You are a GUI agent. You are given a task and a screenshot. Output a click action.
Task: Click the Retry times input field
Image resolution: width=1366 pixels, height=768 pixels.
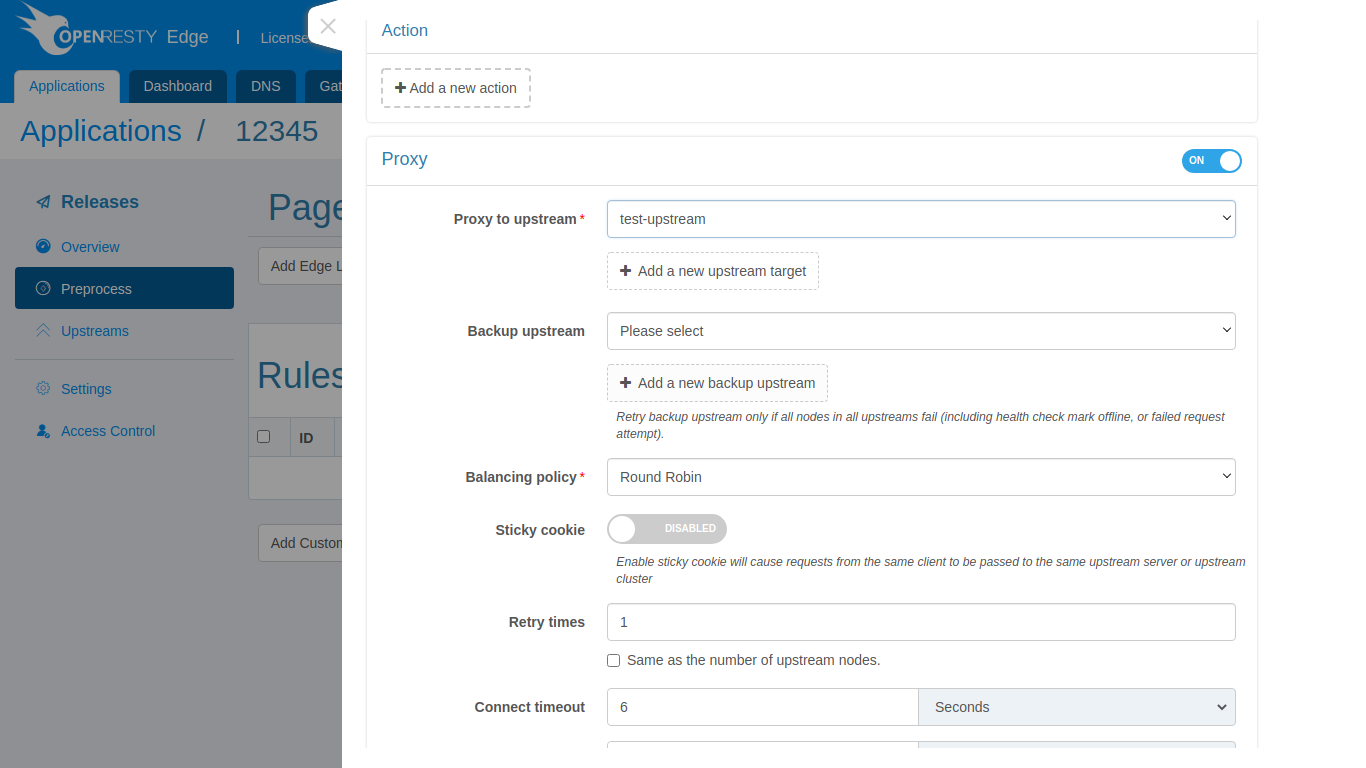point(921,622)
